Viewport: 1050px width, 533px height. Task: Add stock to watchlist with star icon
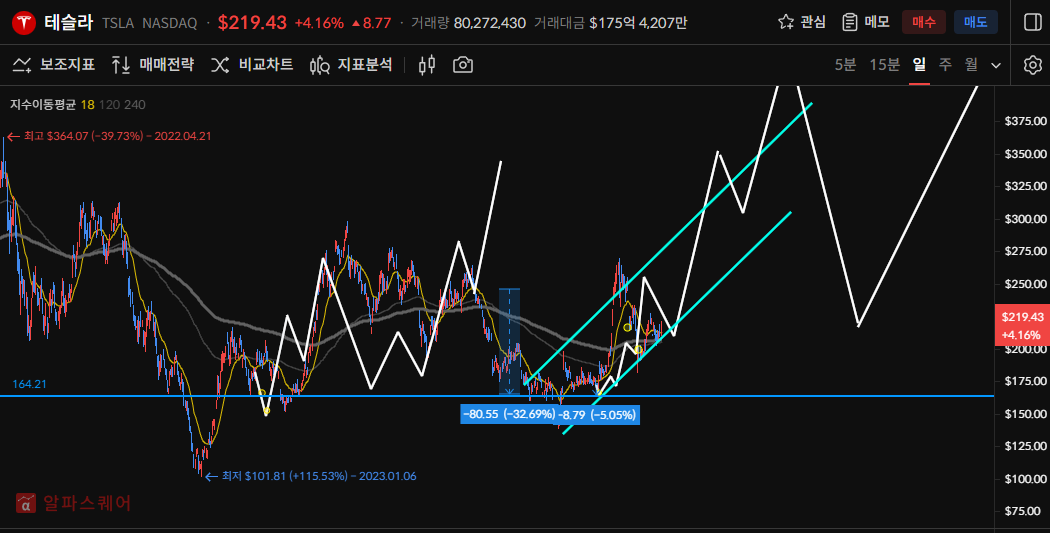click(802, 22)
